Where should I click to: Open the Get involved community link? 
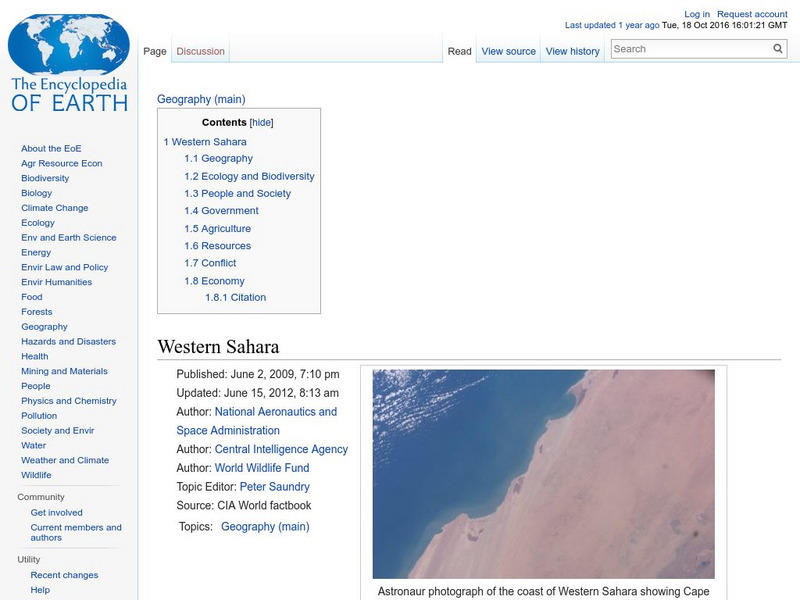57,511
